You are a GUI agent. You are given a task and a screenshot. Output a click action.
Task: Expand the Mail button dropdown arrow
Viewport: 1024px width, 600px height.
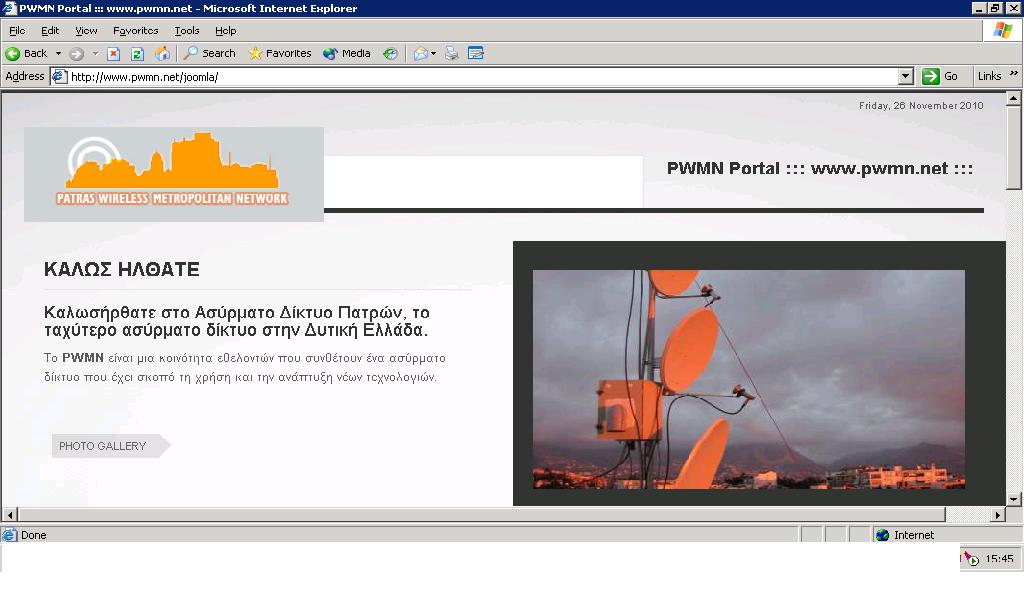434,53
